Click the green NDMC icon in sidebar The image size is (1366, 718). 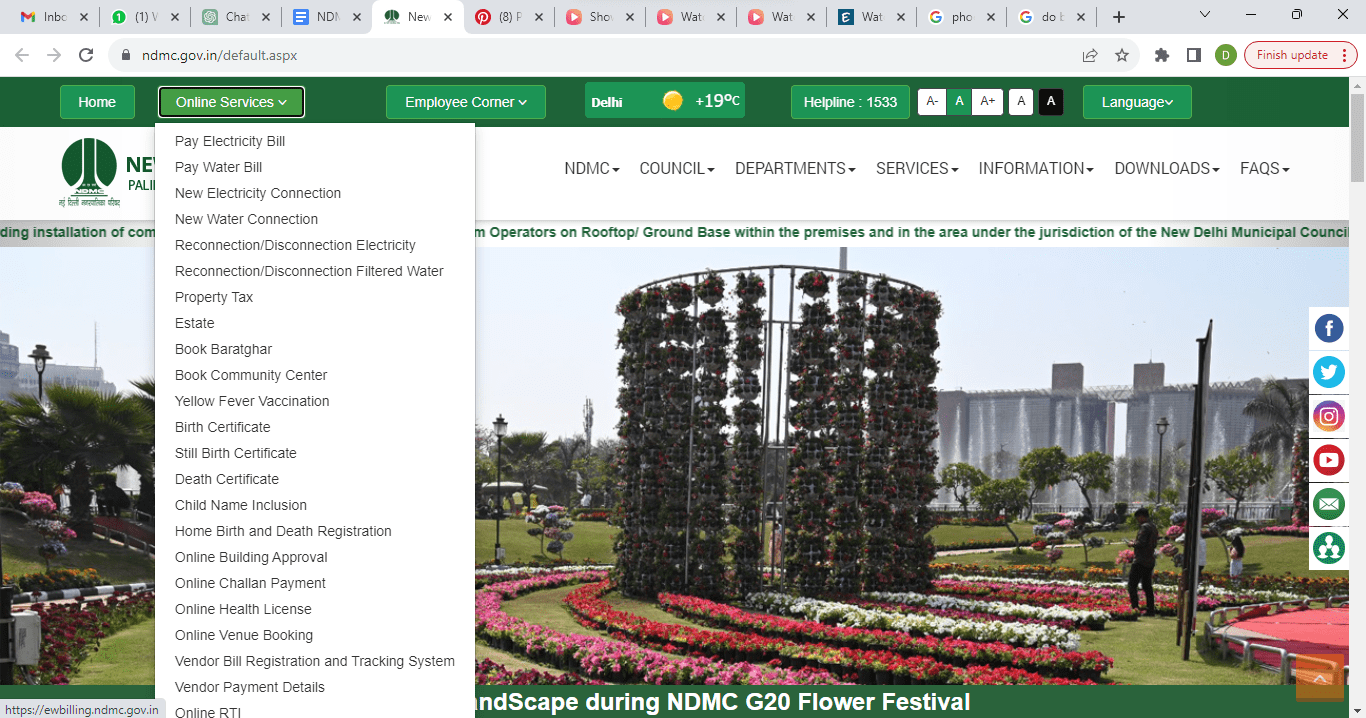point(1329,548)
